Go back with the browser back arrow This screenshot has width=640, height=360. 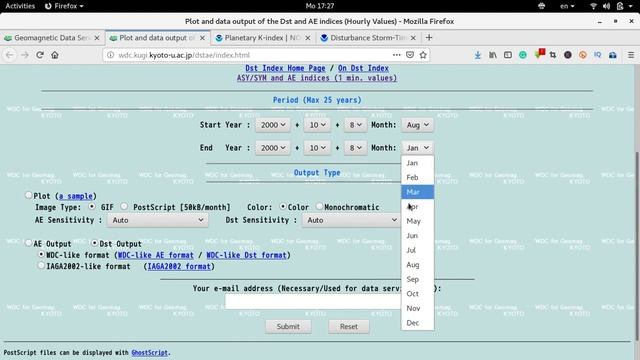click(x=10, y=55)
